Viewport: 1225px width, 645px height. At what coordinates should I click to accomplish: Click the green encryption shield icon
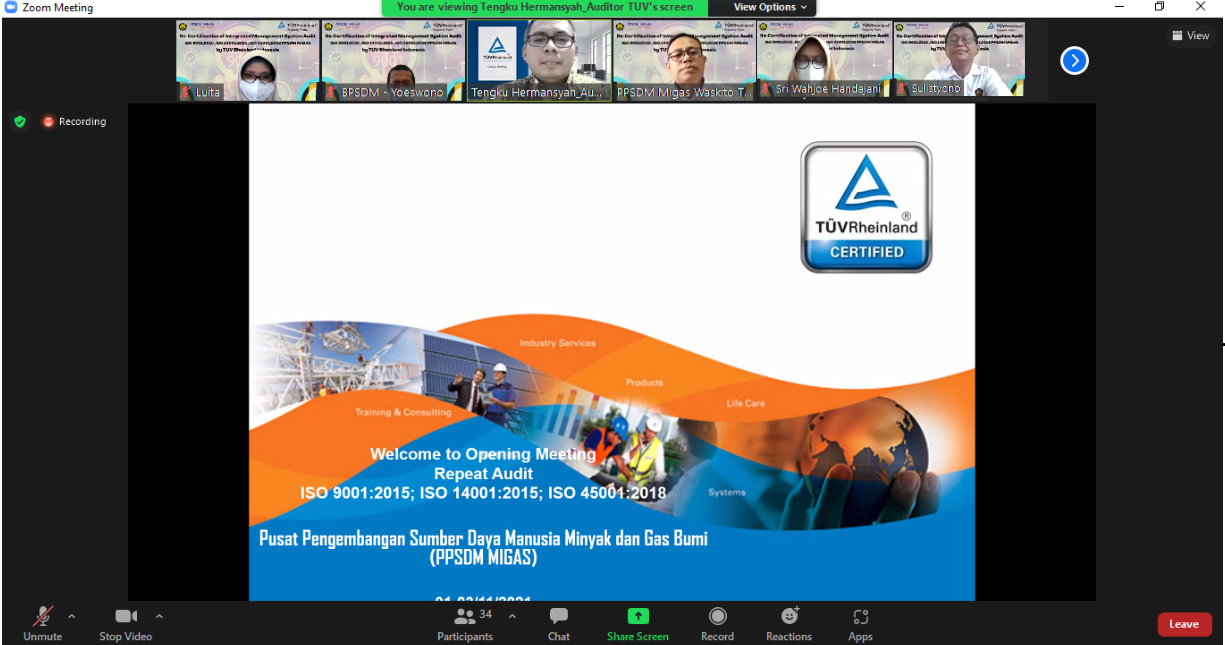tap(20, 122)
